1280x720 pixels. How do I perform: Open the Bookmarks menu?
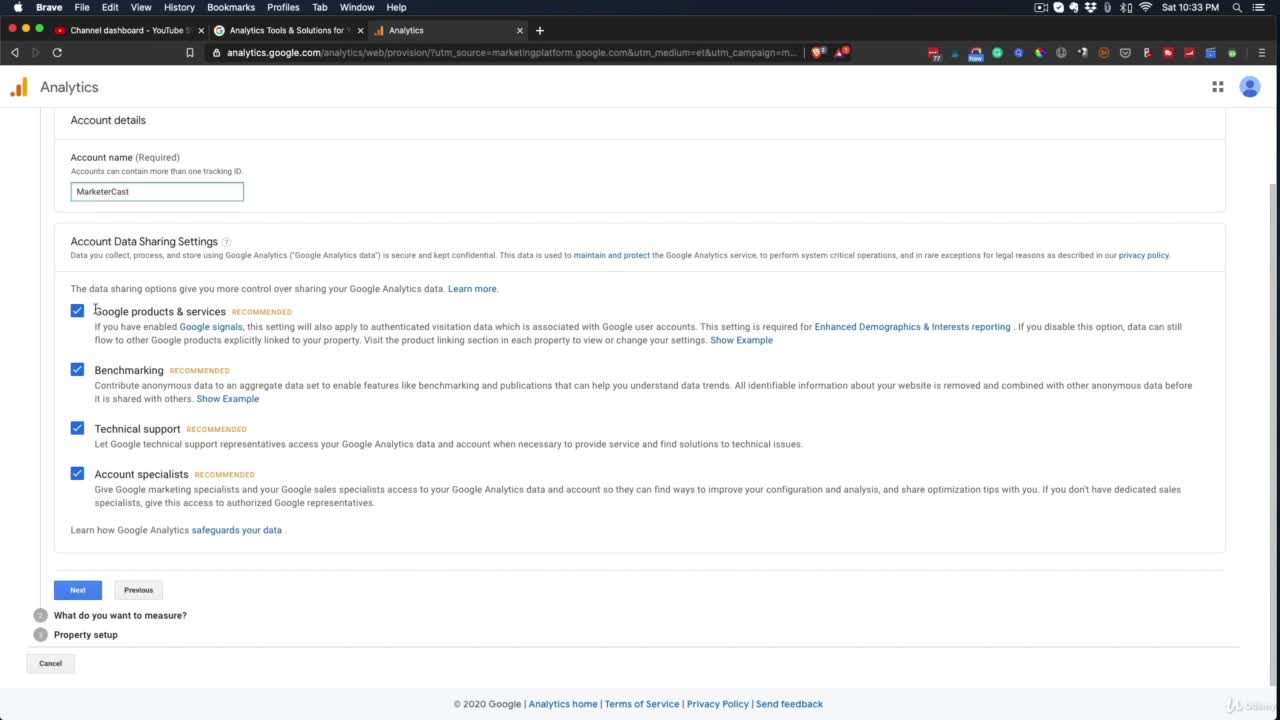231,7
